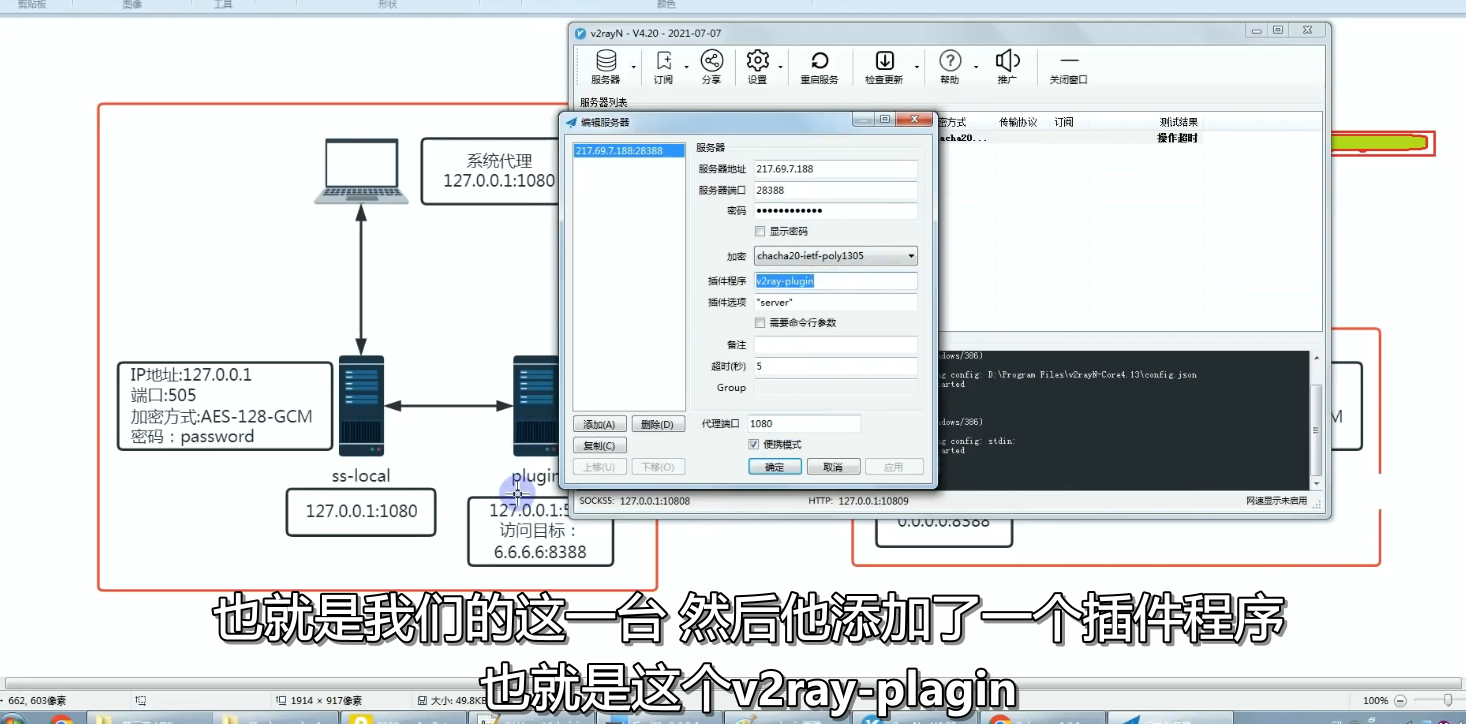Click the 取消 cancel button
The width and height of the screenshot is (1466, 724).
pyautogui.click(x=833, y=467)
